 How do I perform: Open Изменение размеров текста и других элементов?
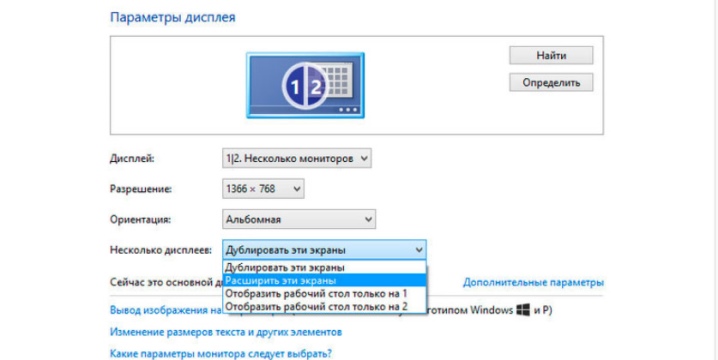point(226,332)
